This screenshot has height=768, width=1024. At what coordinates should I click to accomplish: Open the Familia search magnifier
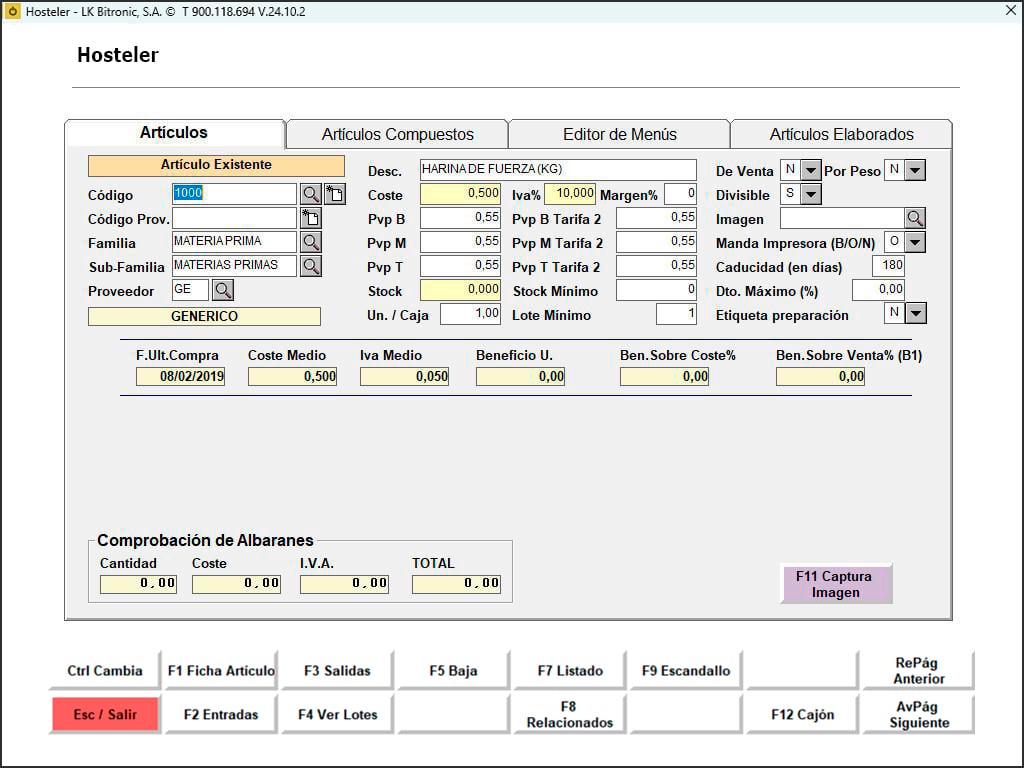[x=311, y=242]
